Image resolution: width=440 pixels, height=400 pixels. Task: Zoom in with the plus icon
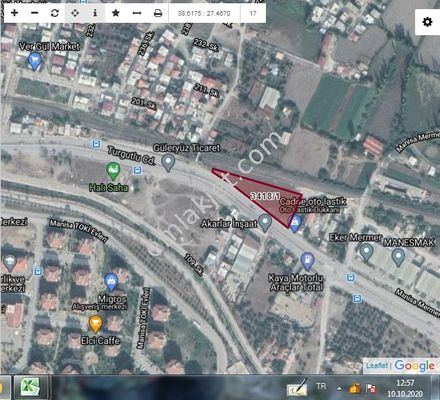click(14, 13)
